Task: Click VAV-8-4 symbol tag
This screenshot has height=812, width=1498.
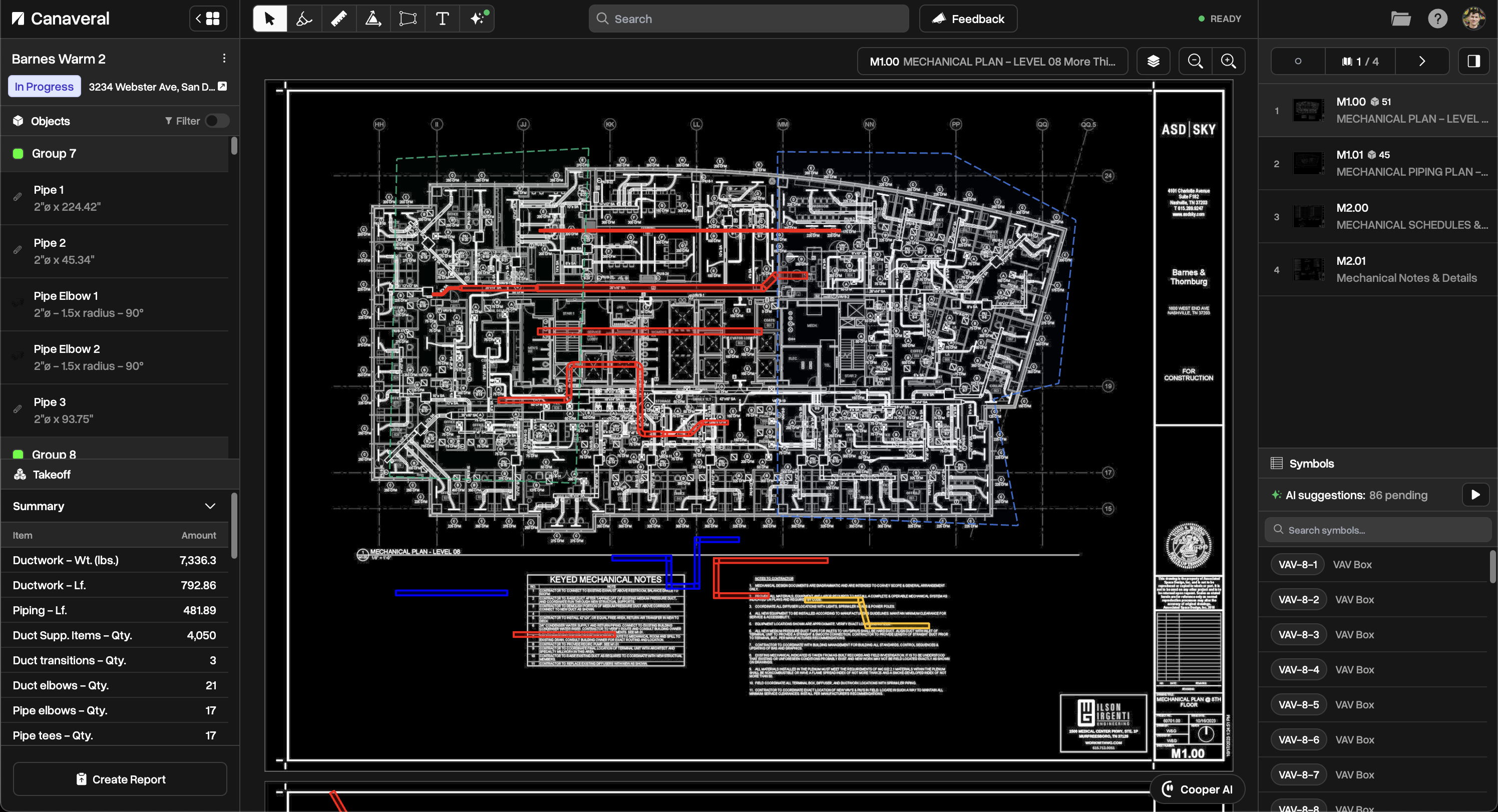Action: click(x=1299, y=670)
